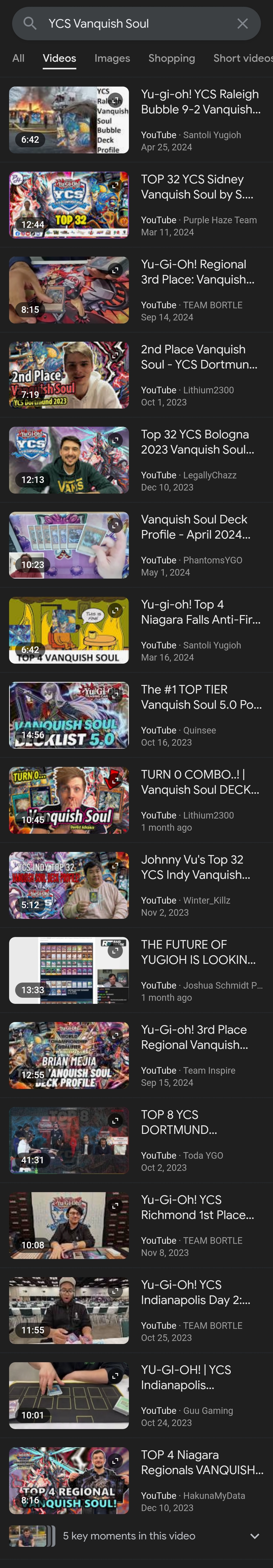The height and width of the screenshot is (1568, 273).
Task: Open the Shopping tab
Action: (171, 58)
